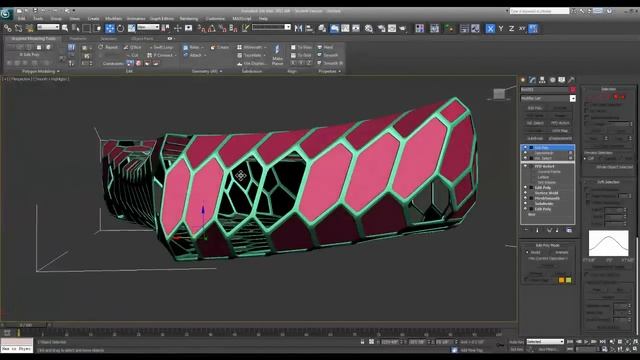Click Configure Modifier Sets icon below stack
640x360 pixels.
click(569, 230)
